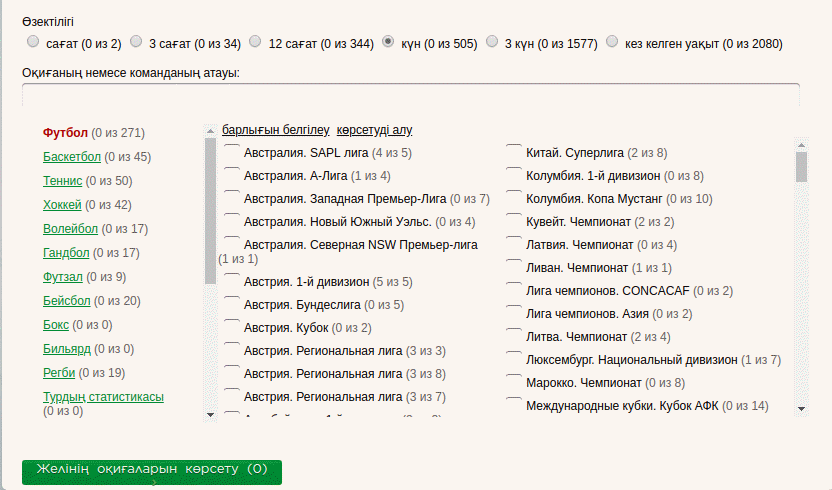Tick the 'Австрия. Бундеслига' checkbox
The image size is (832, 490).
click(x=231, y=304)
